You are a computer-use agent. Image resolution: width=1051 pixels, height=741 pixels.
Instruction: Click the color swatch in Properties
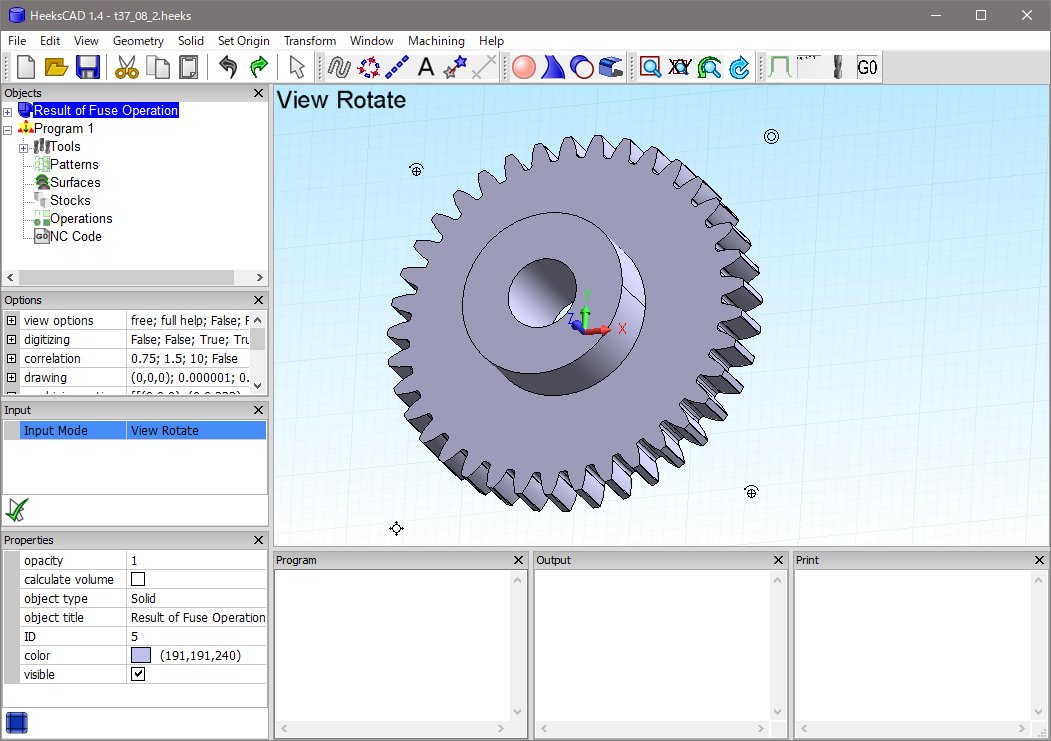tap(140, 655)
